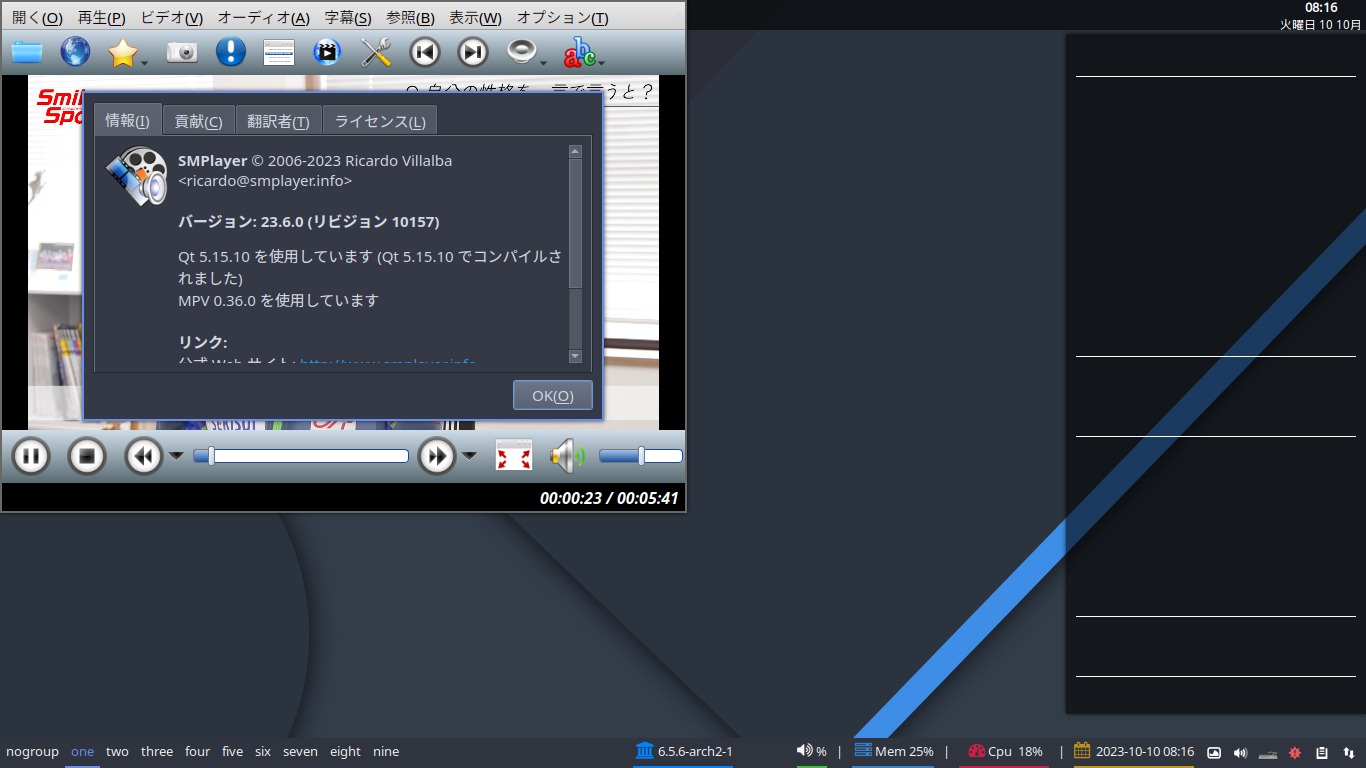Click the red bug tray icon
1366x768 pixels.
(x=1295, y=753)
